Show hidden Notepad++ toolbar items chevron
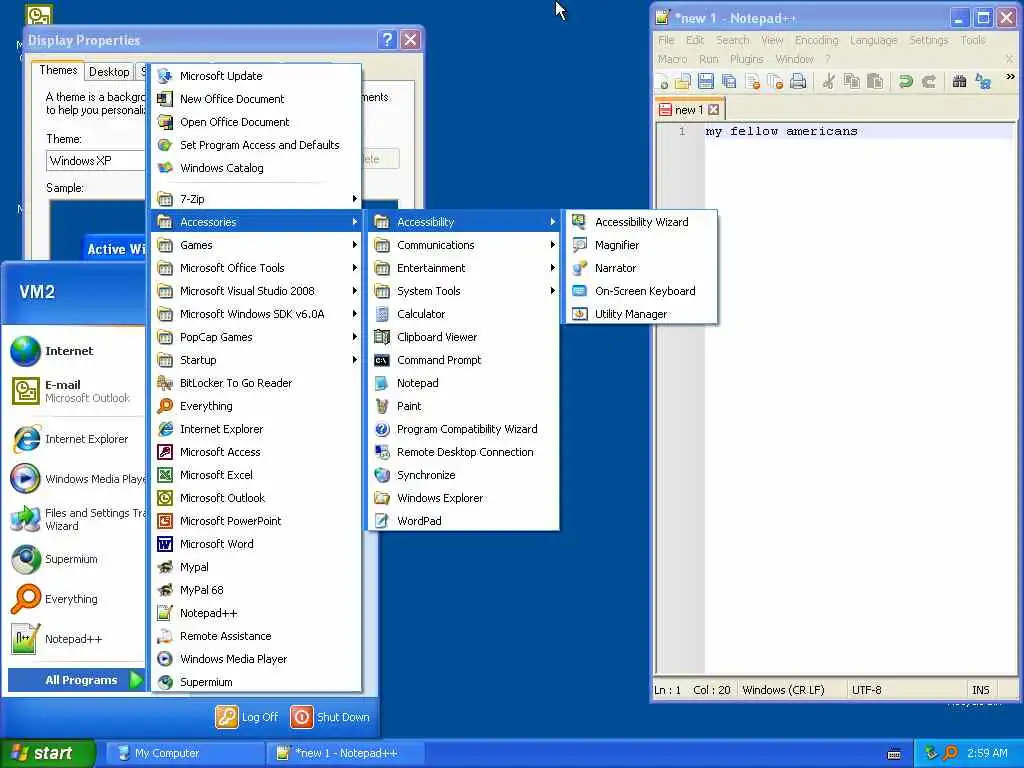Screen dimensions: 1024x768 (1010, 77)
